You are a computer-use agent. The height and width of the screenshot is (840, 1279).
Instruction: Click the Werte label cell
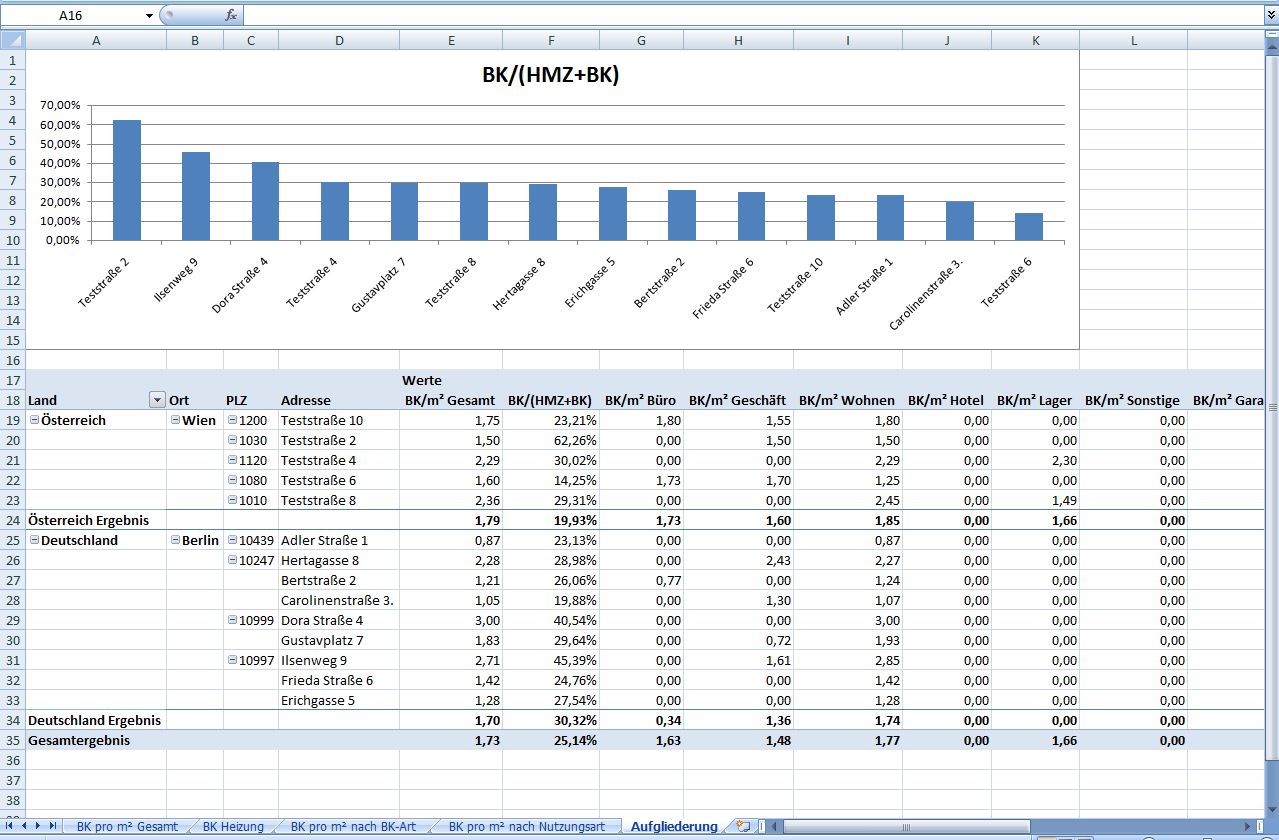pyautogui.click(x=451, y=380)
